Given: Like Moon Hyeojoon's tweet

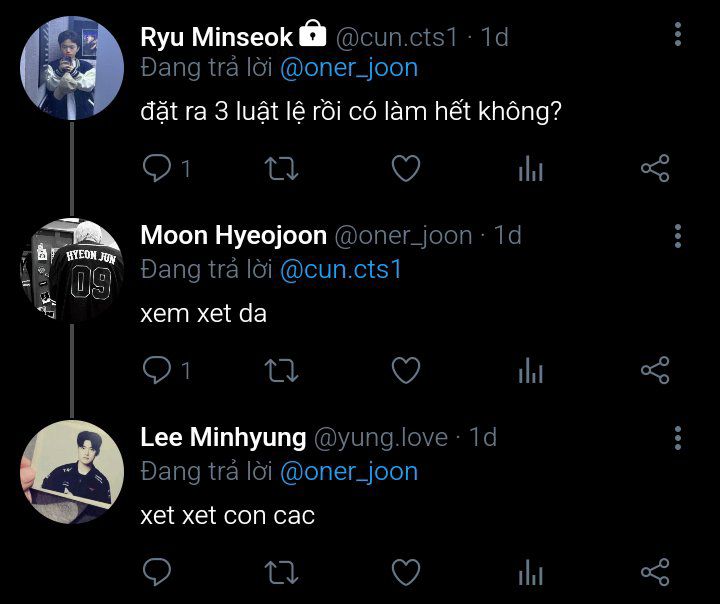Looking at the screenshot, I should point(405,371).
